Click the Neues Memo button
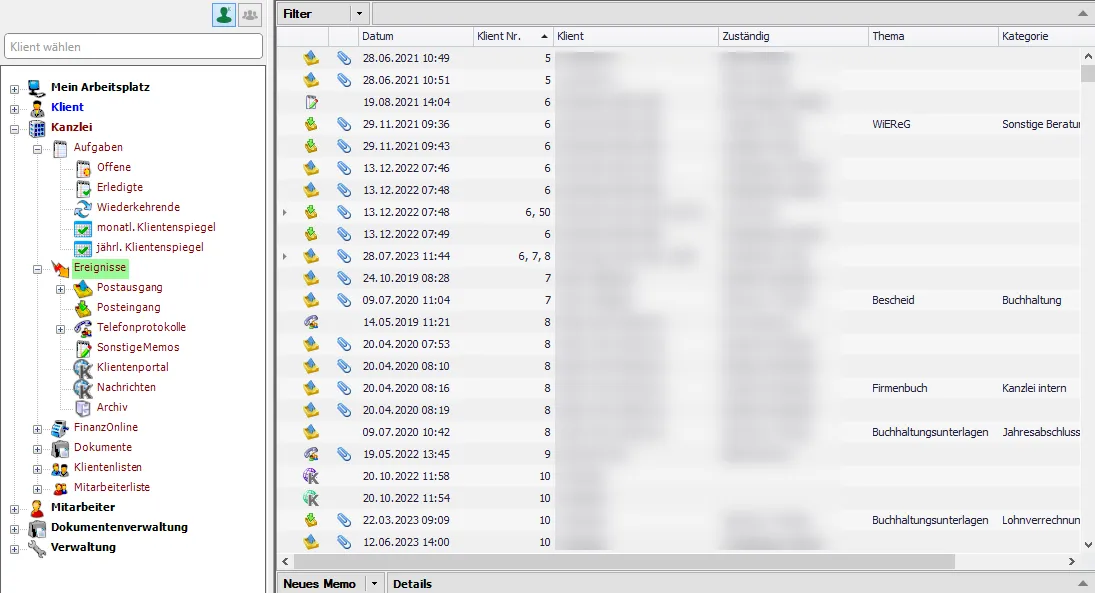The height and width of the screenshot is (593, 1095). (x=320, y=583)
